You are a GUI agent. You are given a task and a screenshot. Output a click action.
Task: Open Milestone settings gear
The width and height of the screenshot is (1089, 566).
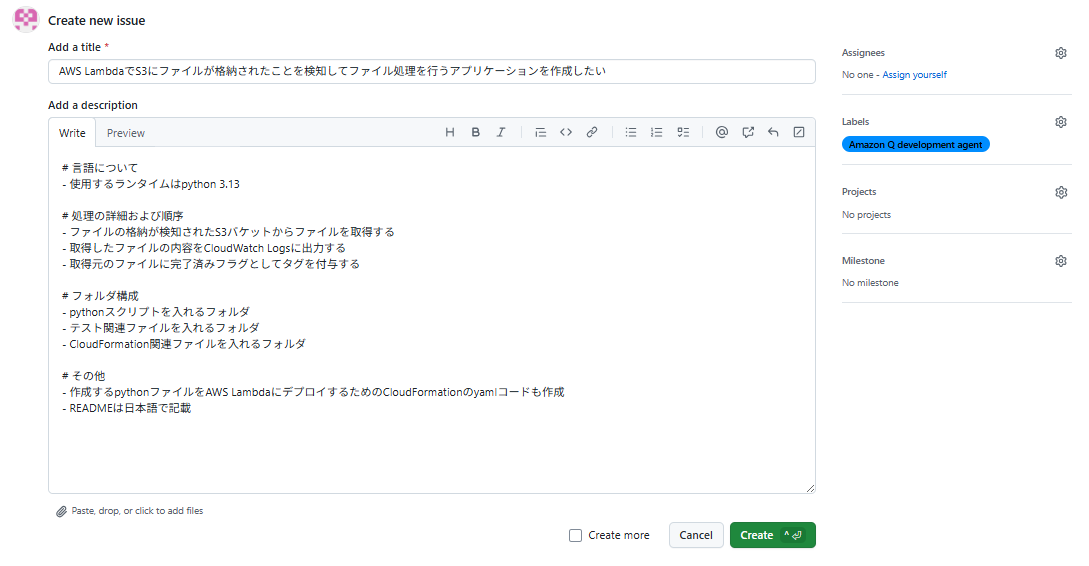click(x=1061, y=261)
